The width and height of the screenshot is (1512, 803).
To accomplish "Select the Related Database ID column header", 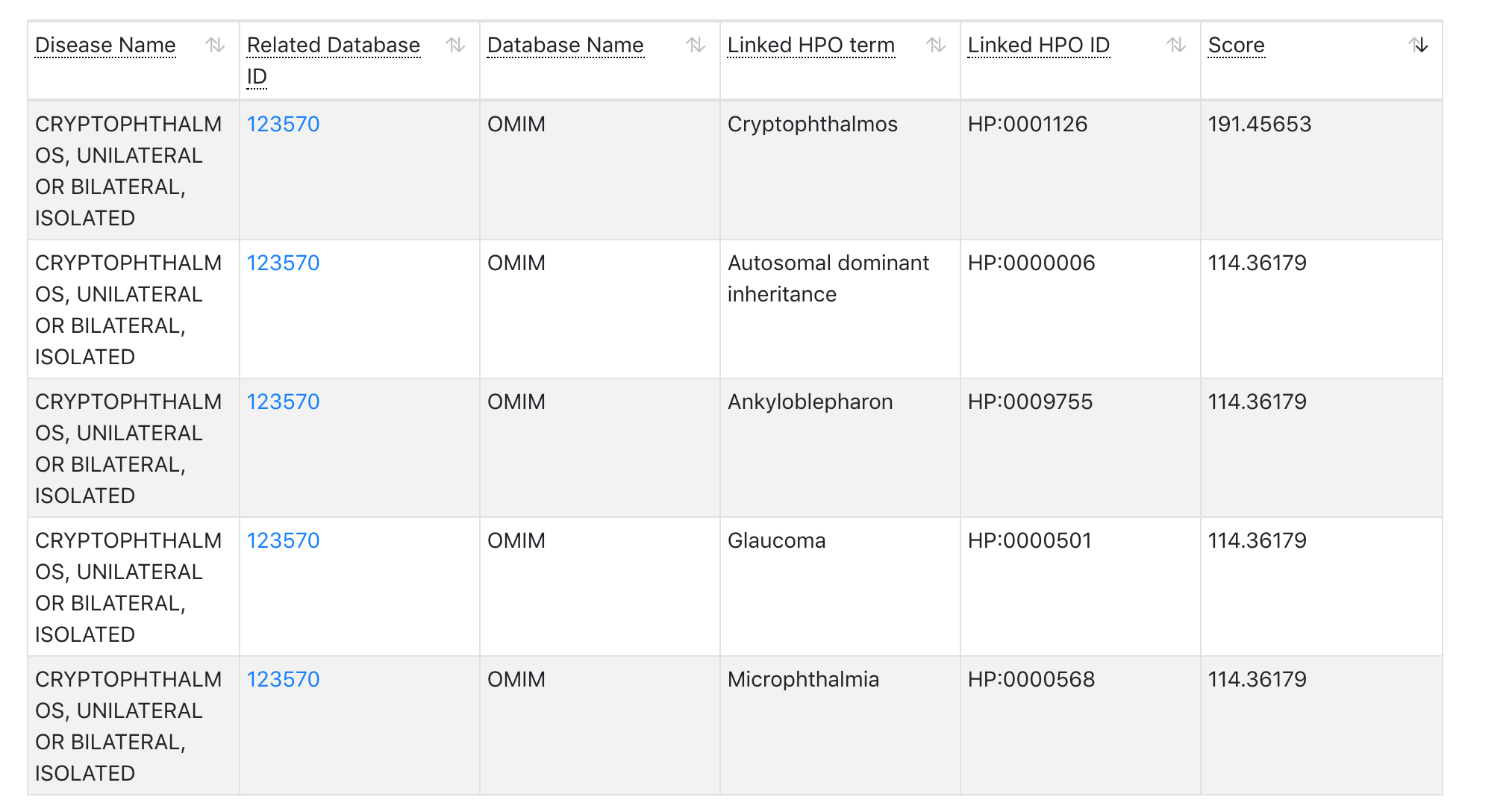I will coord(333,46).
